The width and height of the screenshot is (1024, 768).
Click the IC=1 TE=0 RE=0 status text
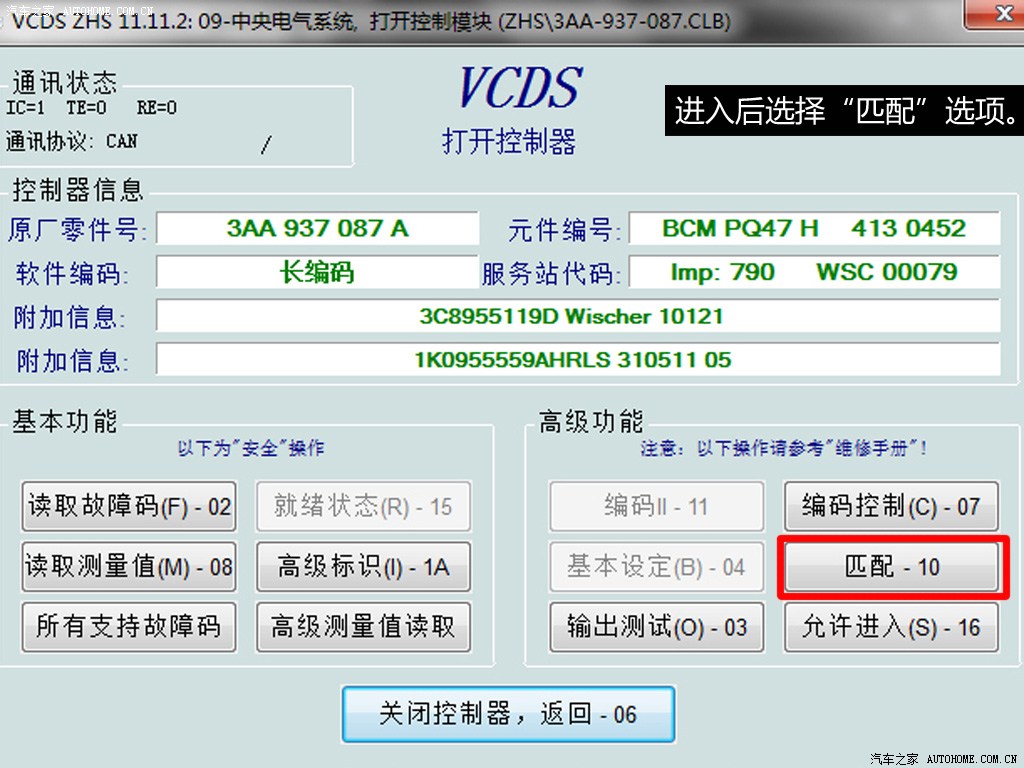91,108
